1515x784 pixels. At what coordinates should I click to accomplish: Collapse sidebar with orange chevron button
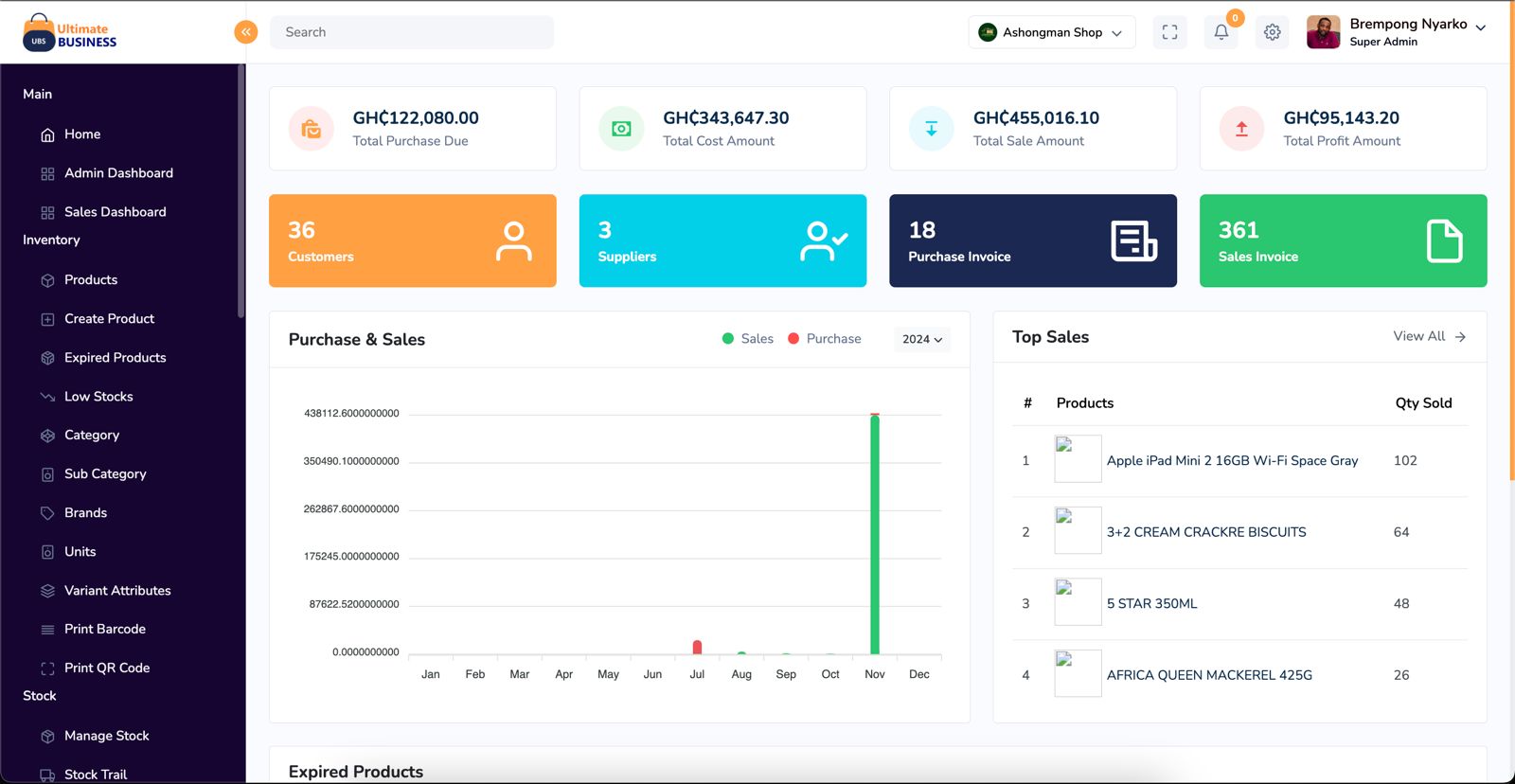click(245, 32)
